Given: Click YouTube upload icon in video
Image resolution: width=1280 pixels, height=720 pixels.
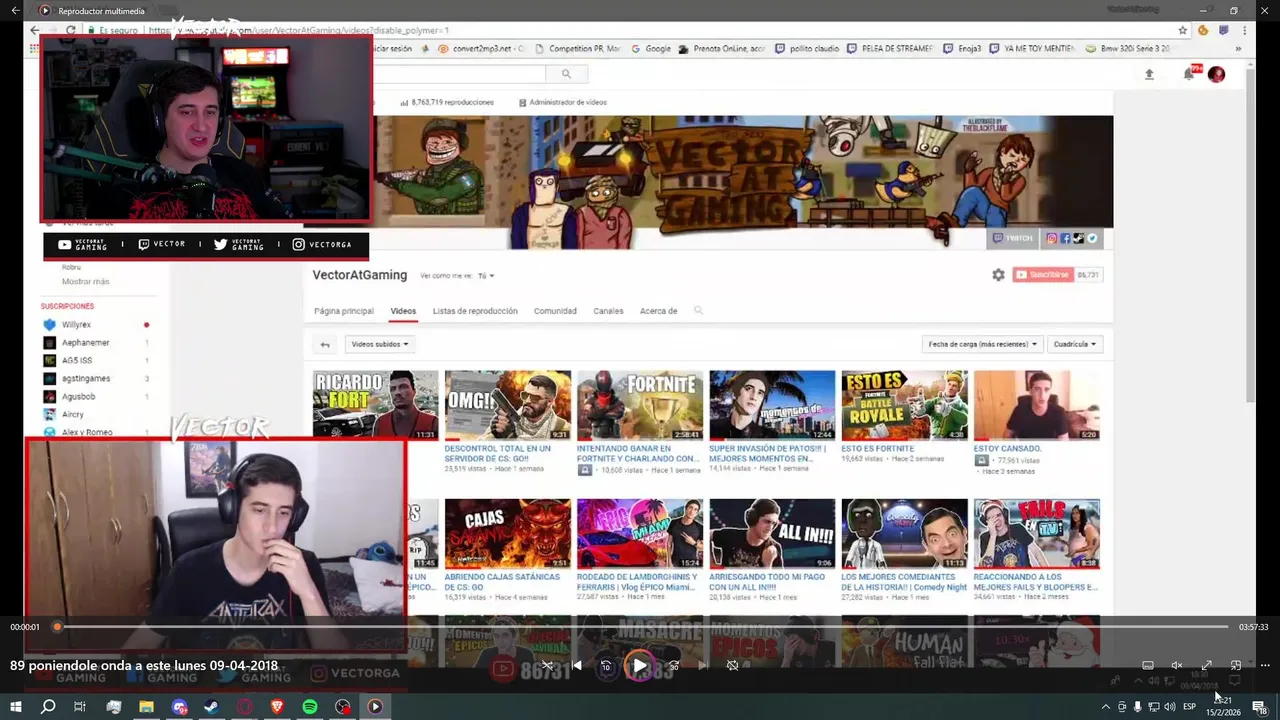Looking at the screenshot, I should [x=1149, y=74].
